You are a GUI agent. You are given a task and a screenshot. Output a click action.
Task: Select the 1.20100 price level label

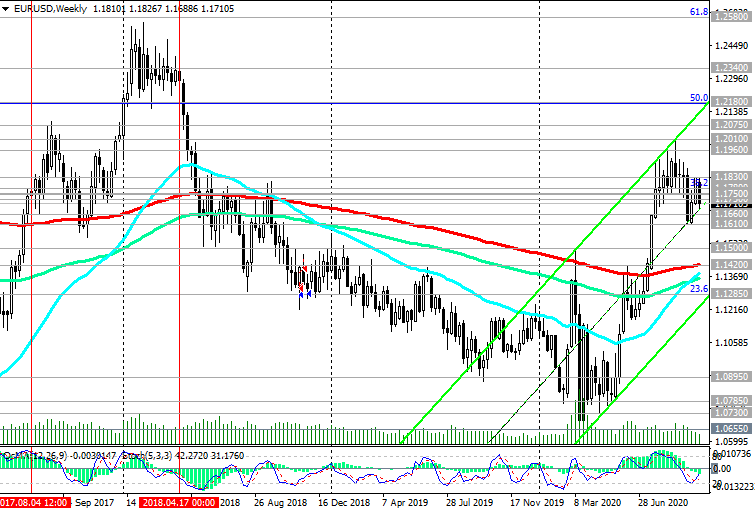click(x=732, y=139)
